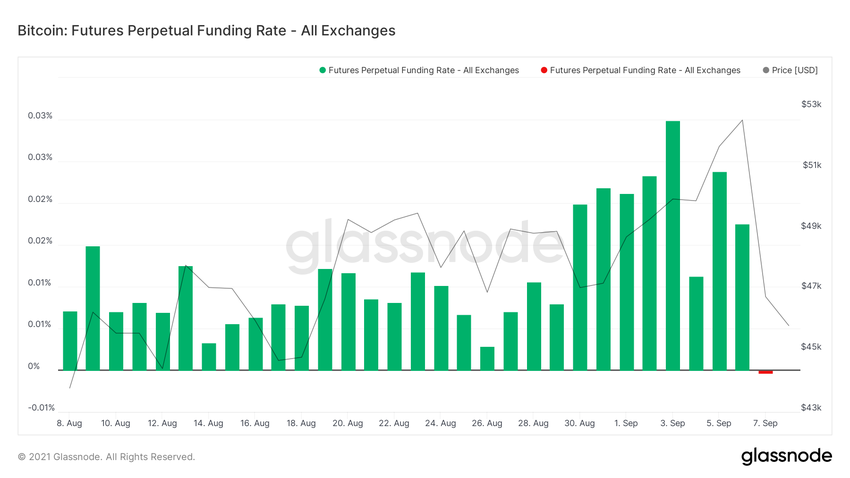Click the 30. Aug x-axis label
Image resolution: width=850 pixels, height=478 pixels.
(580, 424)
